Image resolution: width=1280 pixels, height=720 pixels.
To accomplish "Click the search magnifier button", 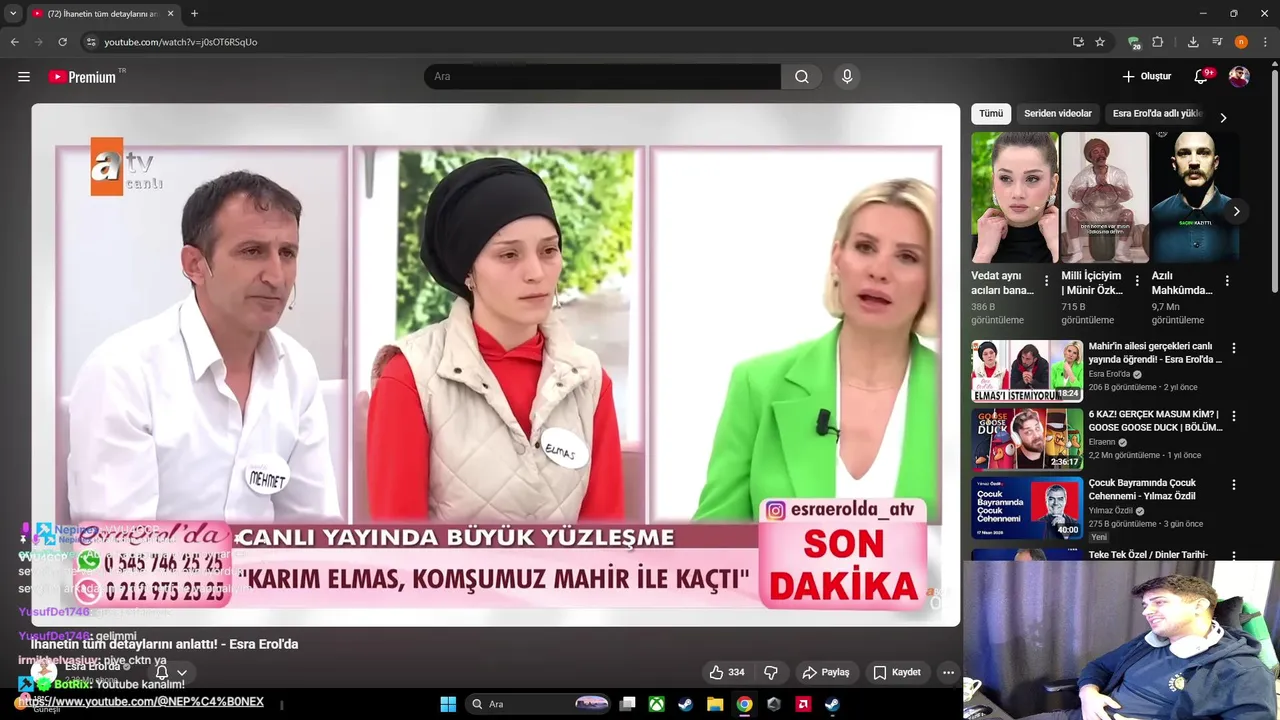I will coord(802,77).
